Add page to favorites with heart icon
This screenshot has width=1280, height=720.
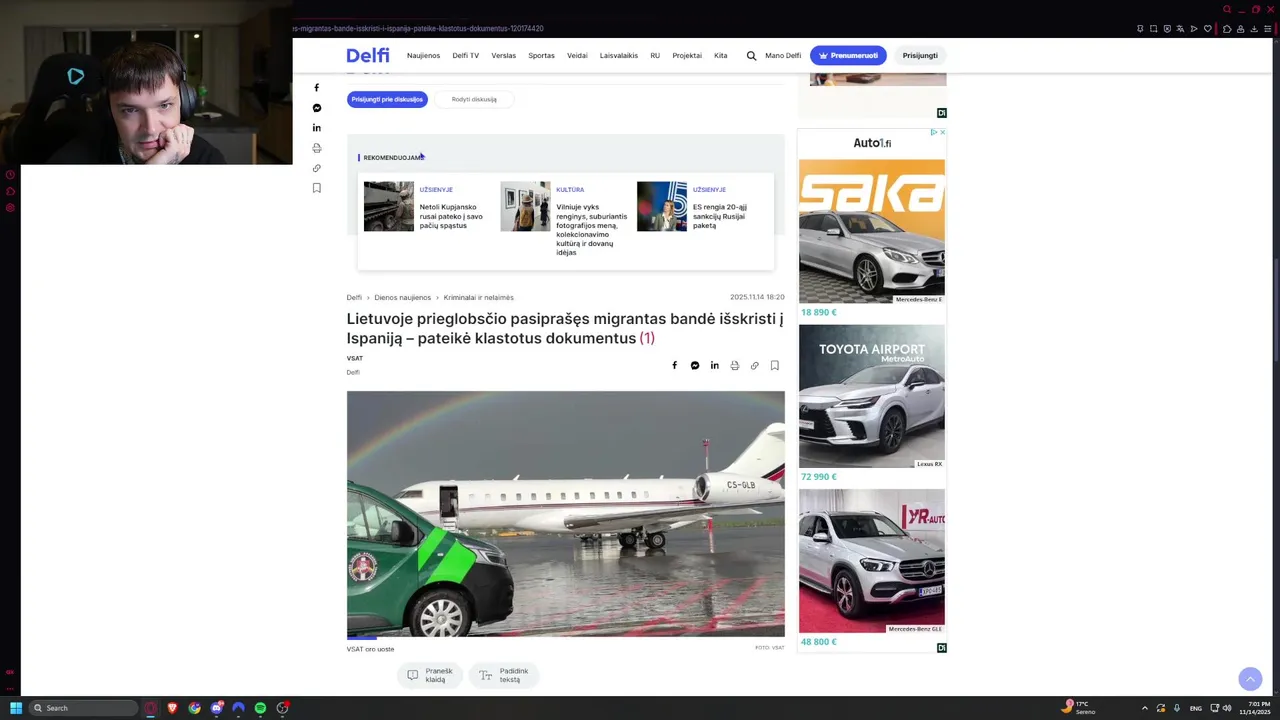click(x=1208, y=29)
